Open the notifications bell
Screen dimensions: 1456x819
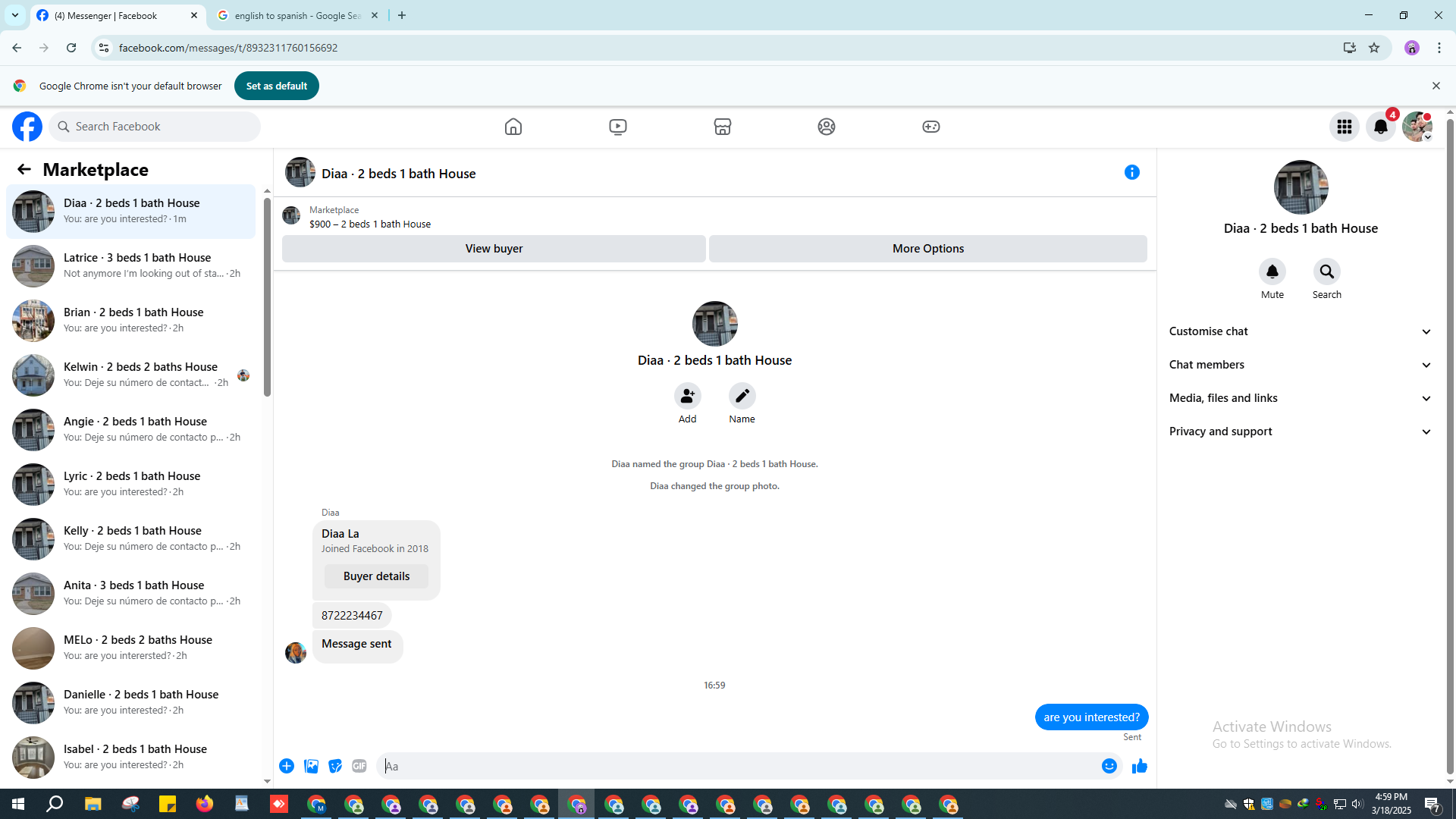point(1380,127)
